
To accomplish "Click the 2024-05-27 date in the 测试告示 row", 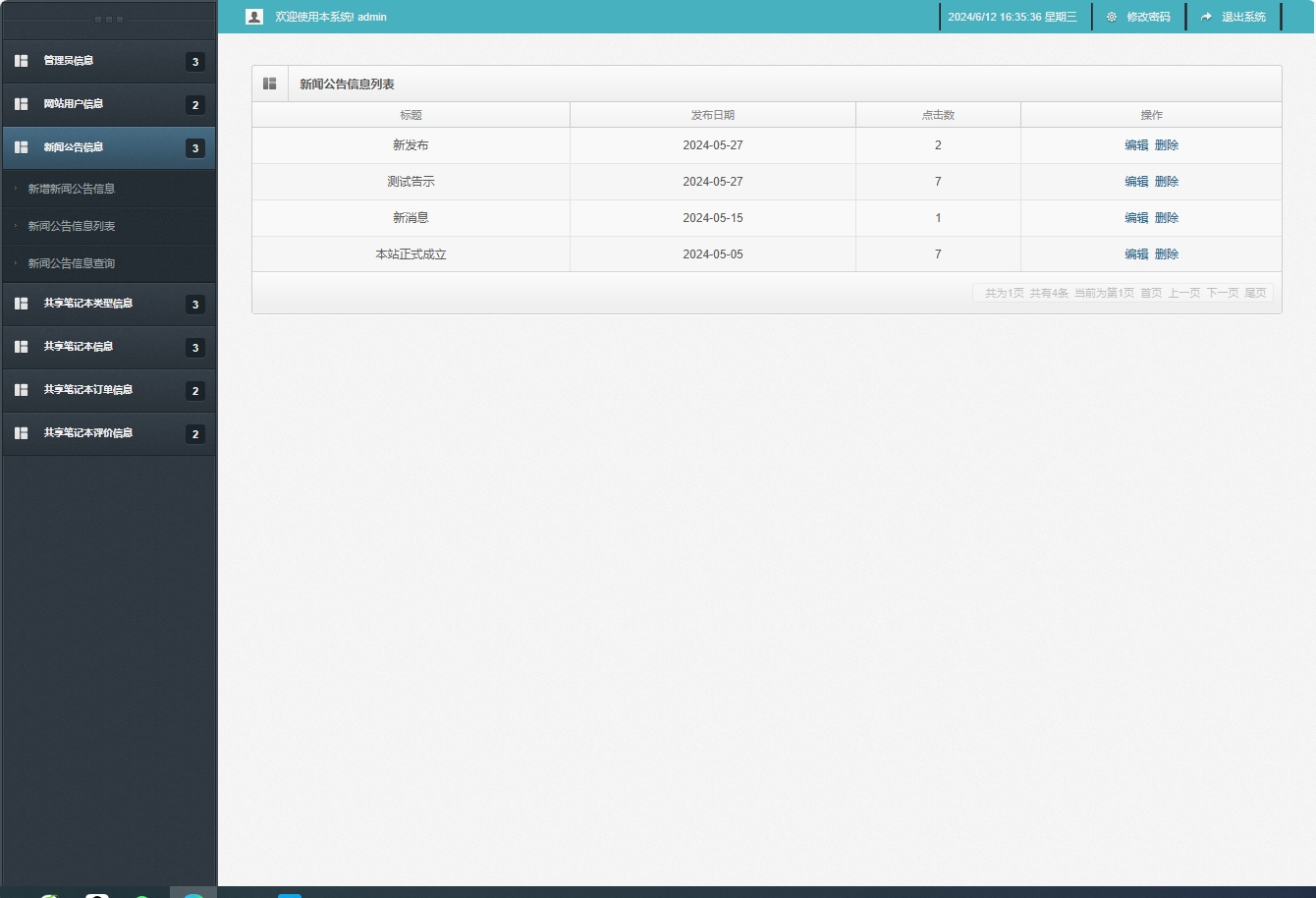I will tap(713, 182).
